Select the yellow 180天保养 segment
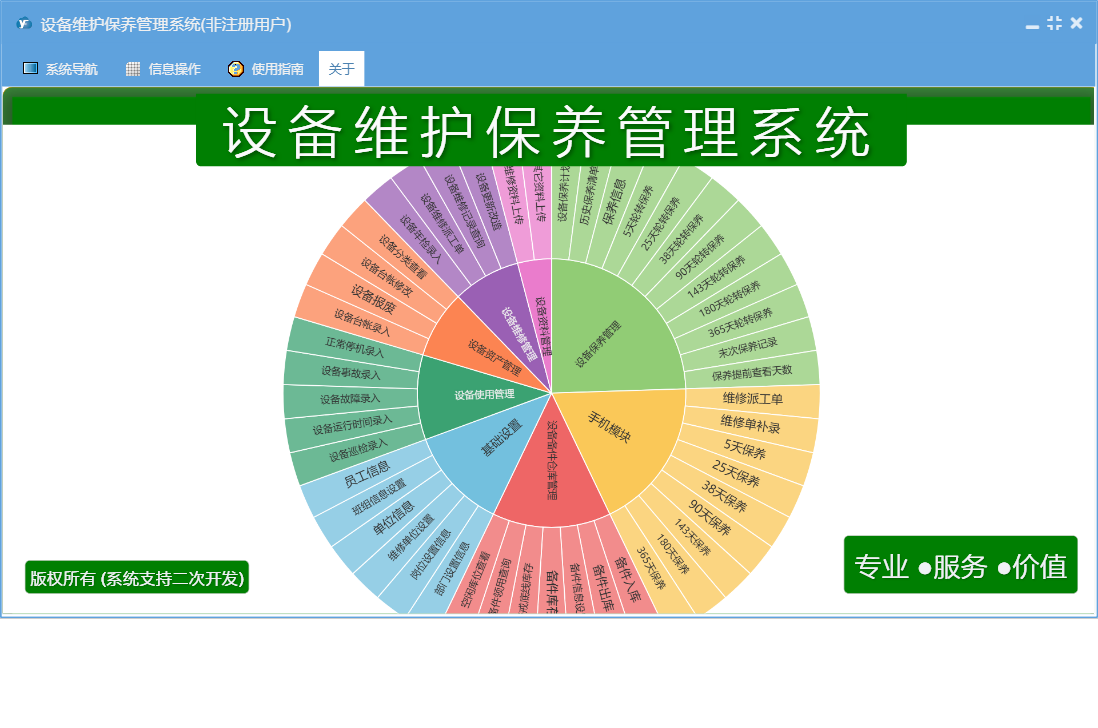The width and height of the screenshot is (1098, 728). (x=672, y=554)
